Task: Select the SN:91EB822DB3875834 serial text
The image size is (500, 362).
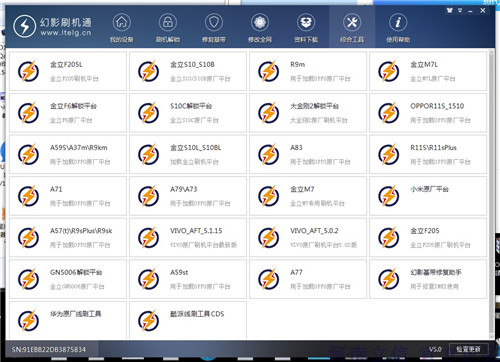Action: (x=49, y=349)
